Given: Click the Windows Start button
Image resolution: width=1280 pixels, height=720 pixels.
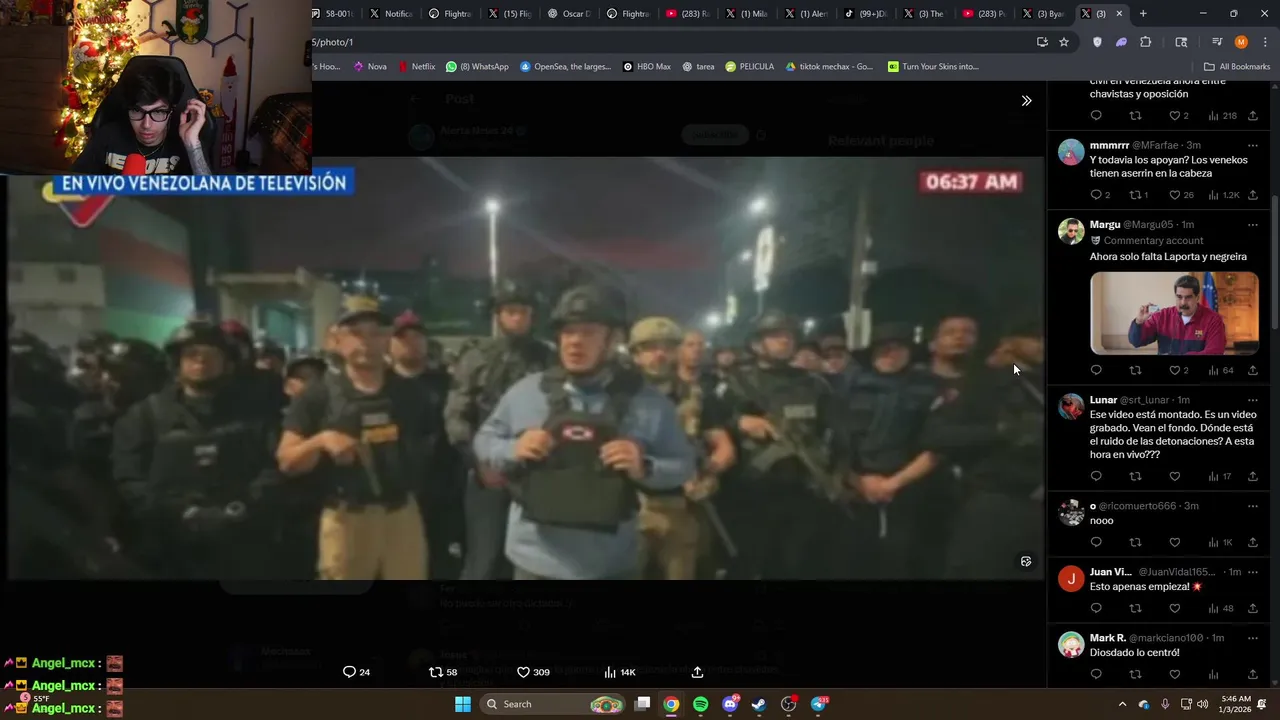Looking at the screenshot, I should (x=463, y=704).
